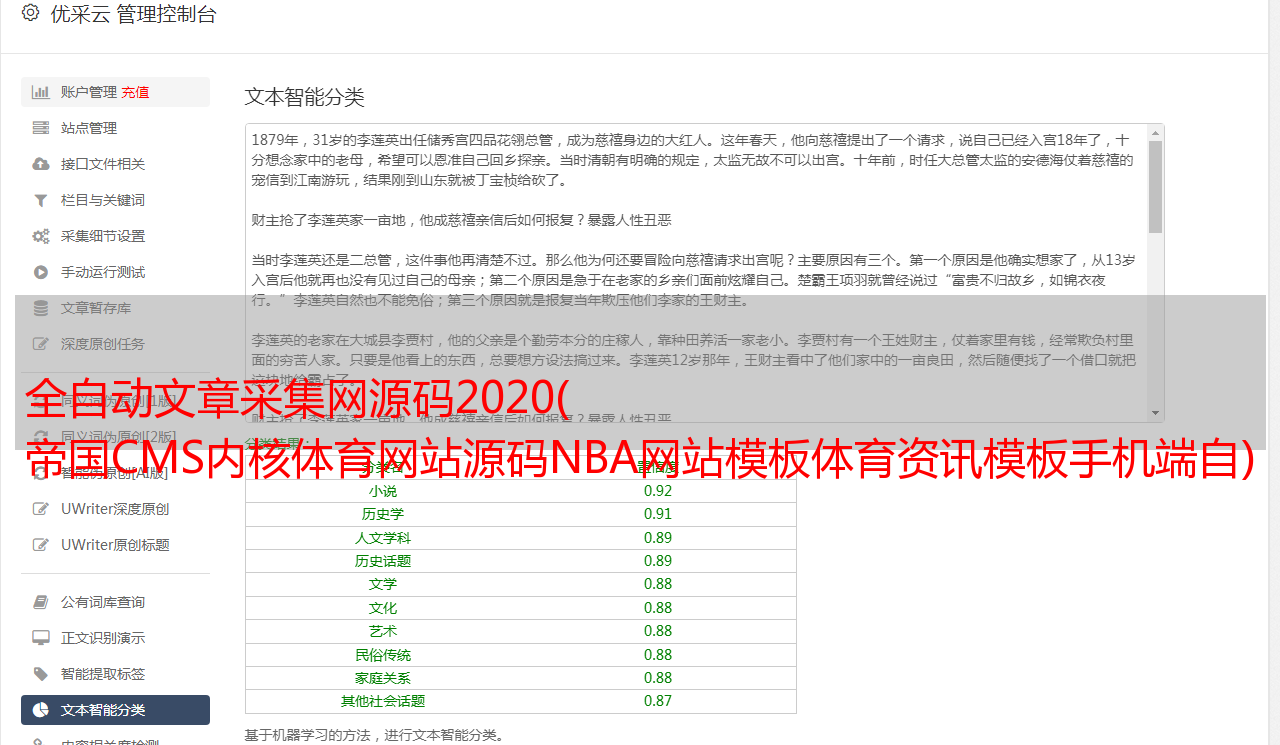Click the 0.88 value in 文学 row
Viewport: 1280px width, 745px height.
click(x=658, y=584)
